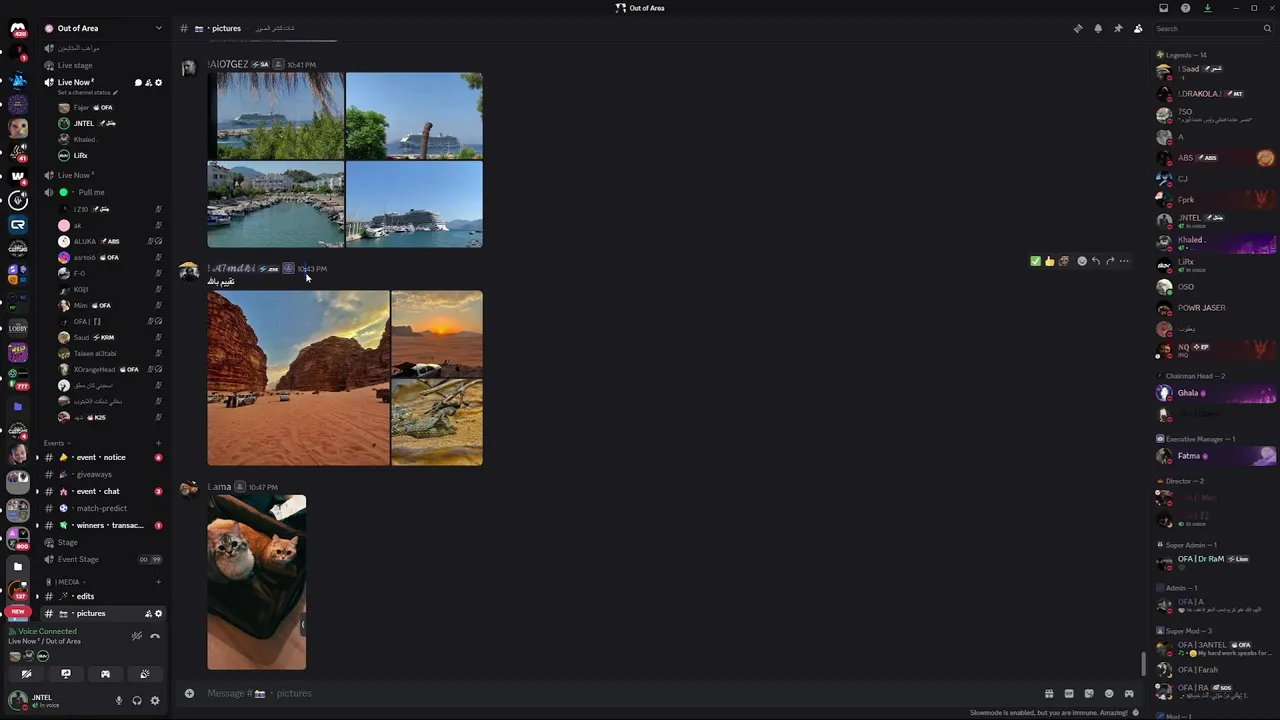The image size is (1280, 720).
Task: Open the pictures channel settings gear
Action: [x=158, y=613]
